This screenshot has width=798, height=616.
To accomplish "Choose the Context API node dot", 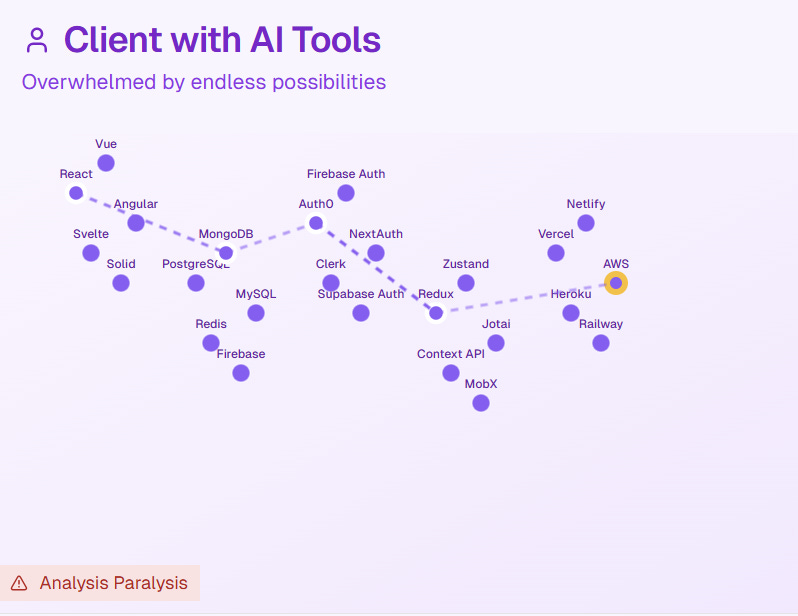I will [x=451, y=373].
